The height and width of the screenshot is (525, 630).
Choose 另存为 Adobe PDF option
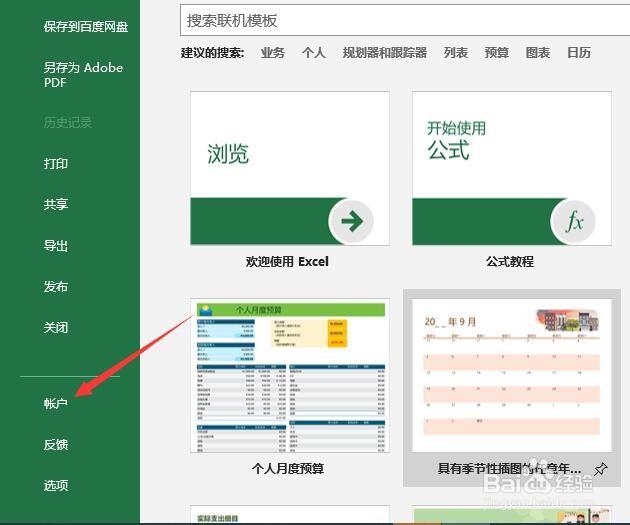[83, 75]
